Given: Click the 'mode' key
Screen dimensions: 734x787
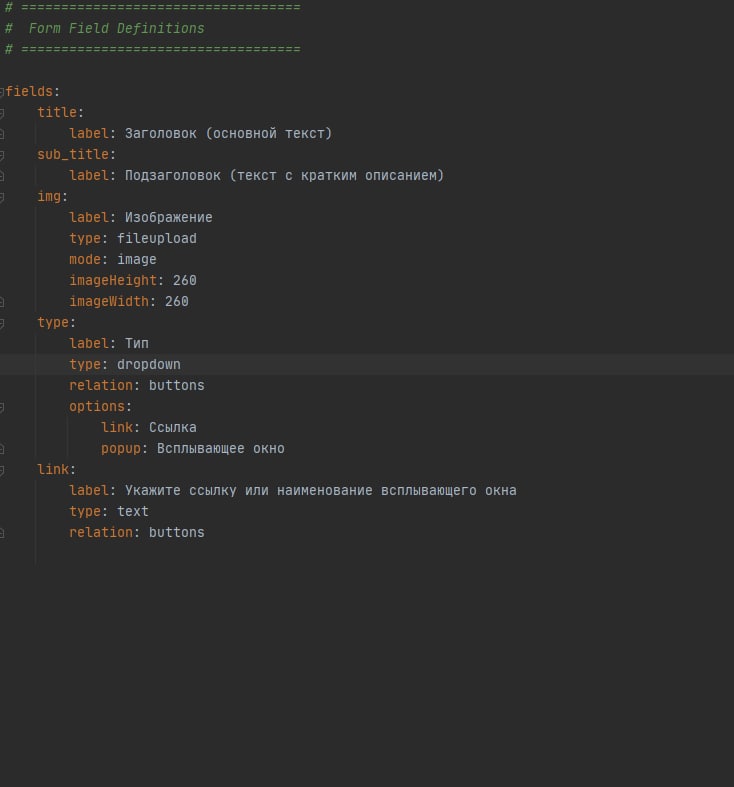Looking at the screenshot, I should coord(85,259).
